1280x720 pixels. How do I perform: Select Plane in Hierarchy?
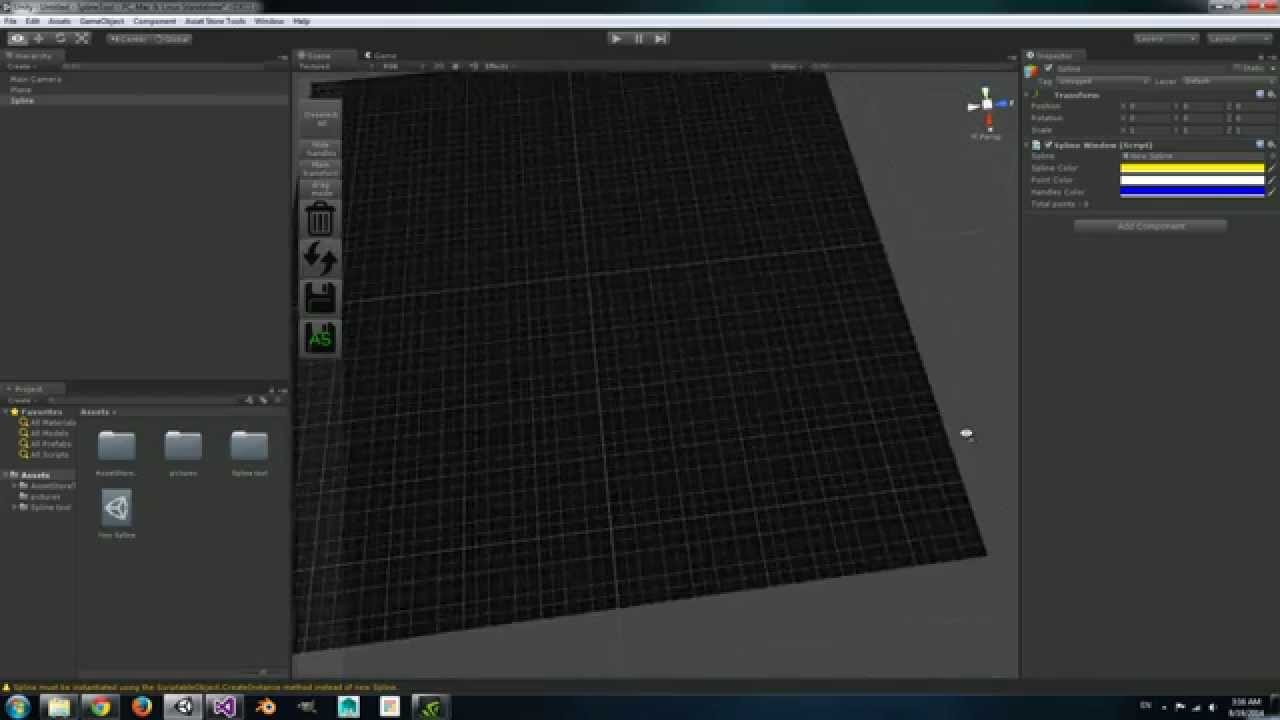pyautogui.click(x=20, y=90)
